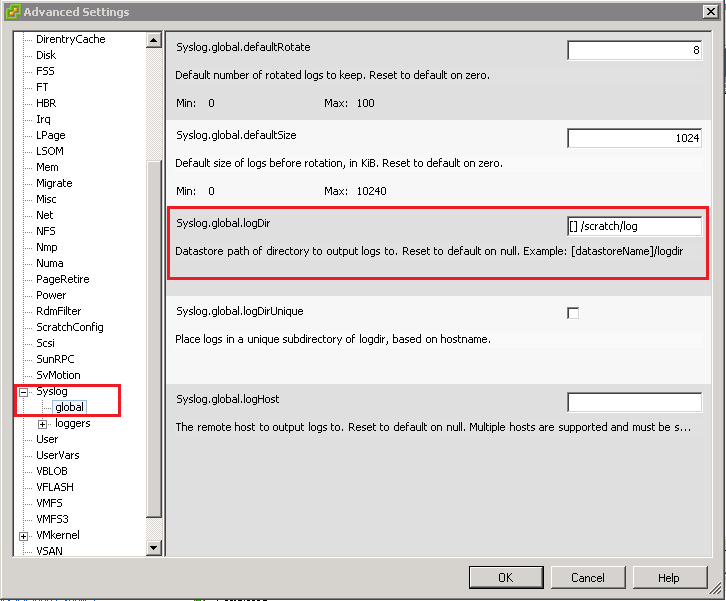Collapse the Syslog tree node
Screen dimensions: 726x601
pos(23,392)
